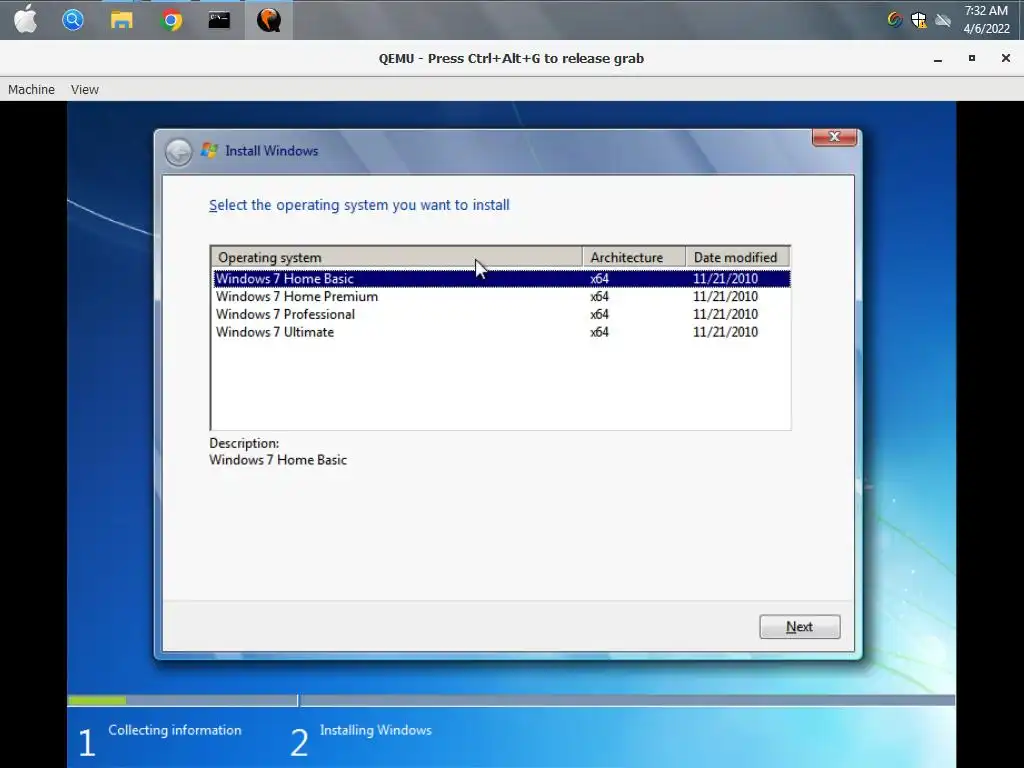Select Windows 7 Home Premium row
The image size is (1024, 768).
pos(502,296)
